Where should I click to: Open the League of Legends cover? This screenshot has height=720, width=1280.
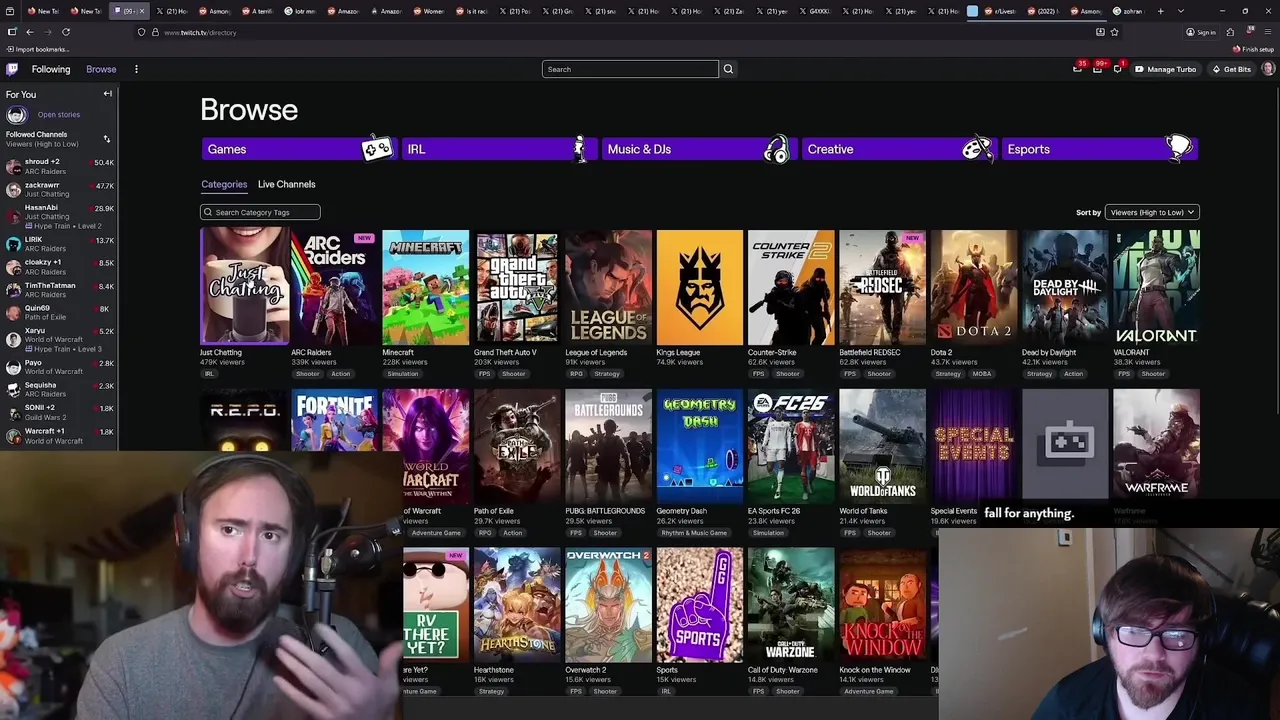coord(608,288)
